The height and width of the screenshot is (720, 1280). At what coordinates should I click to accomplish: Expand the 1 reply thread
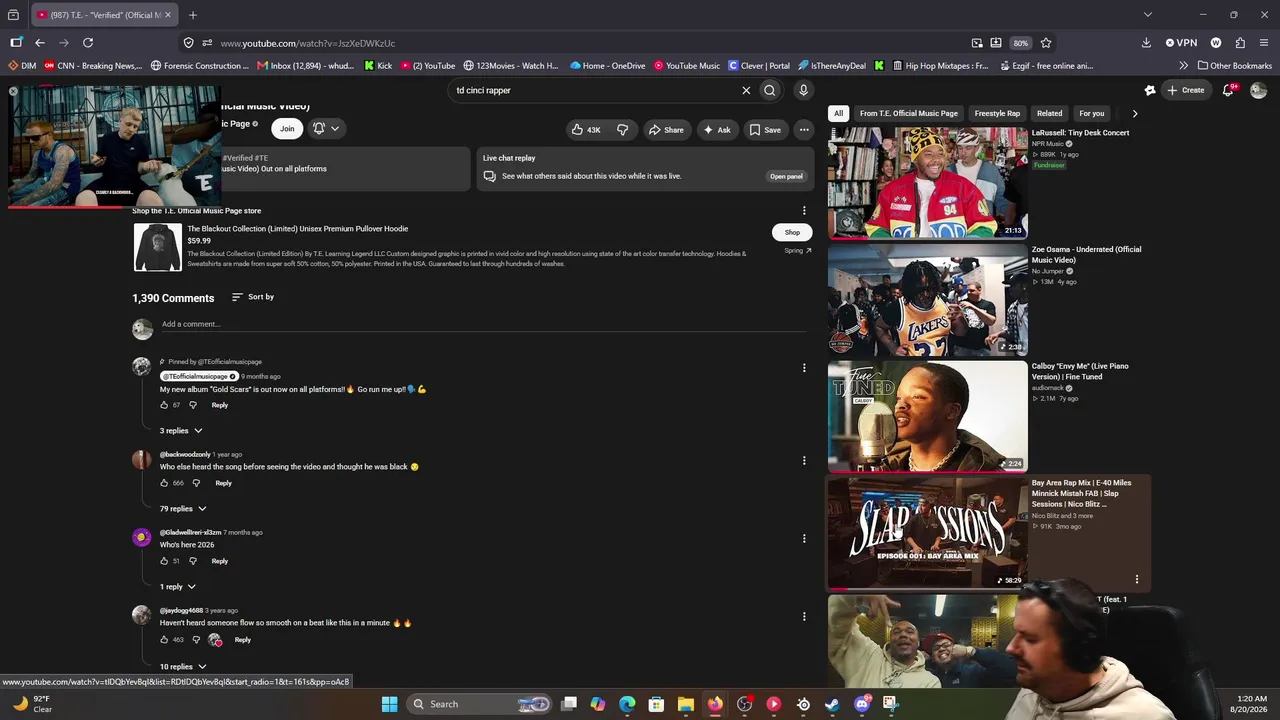click(178, 587)
